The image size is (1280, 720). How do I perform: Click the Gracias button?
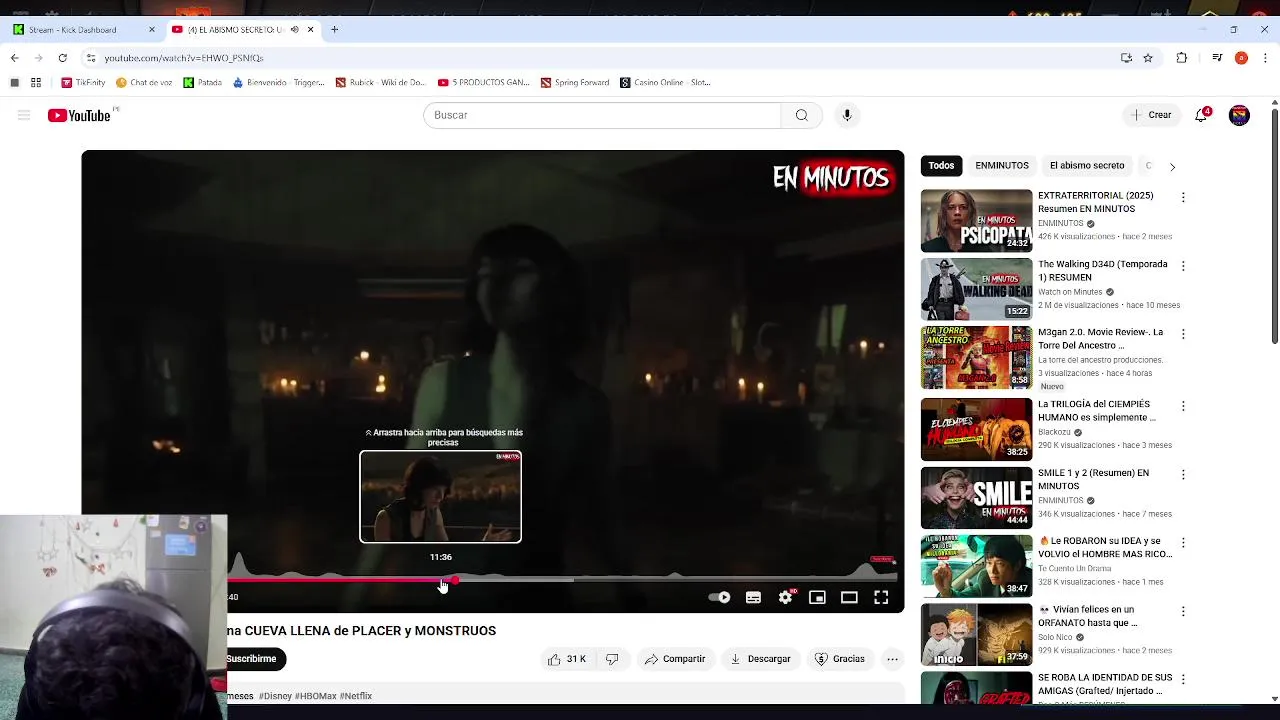point(839,659)
